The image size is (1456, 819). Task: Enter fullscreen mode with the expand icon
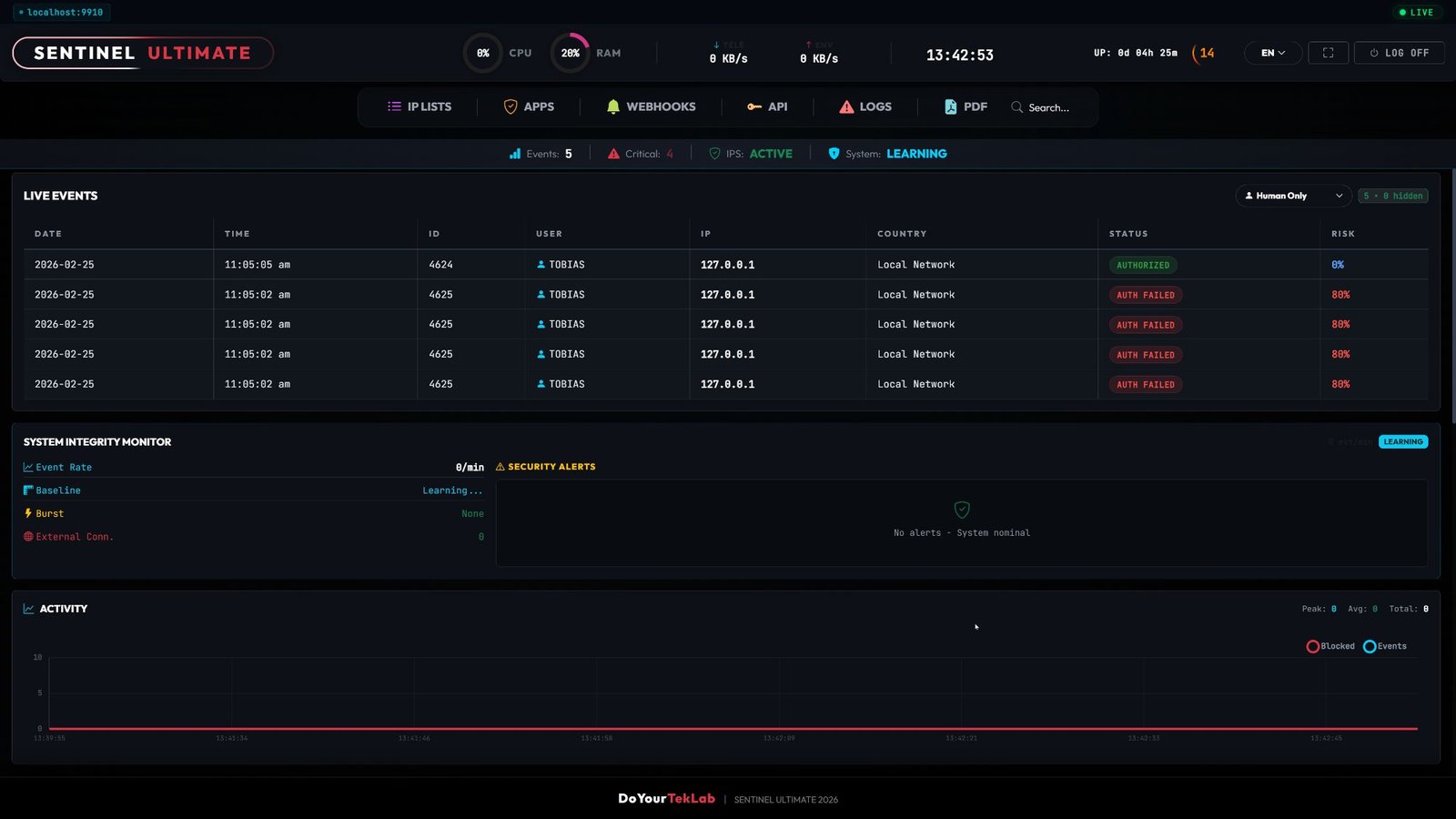pyautogui.click(x=1329, y=53)
